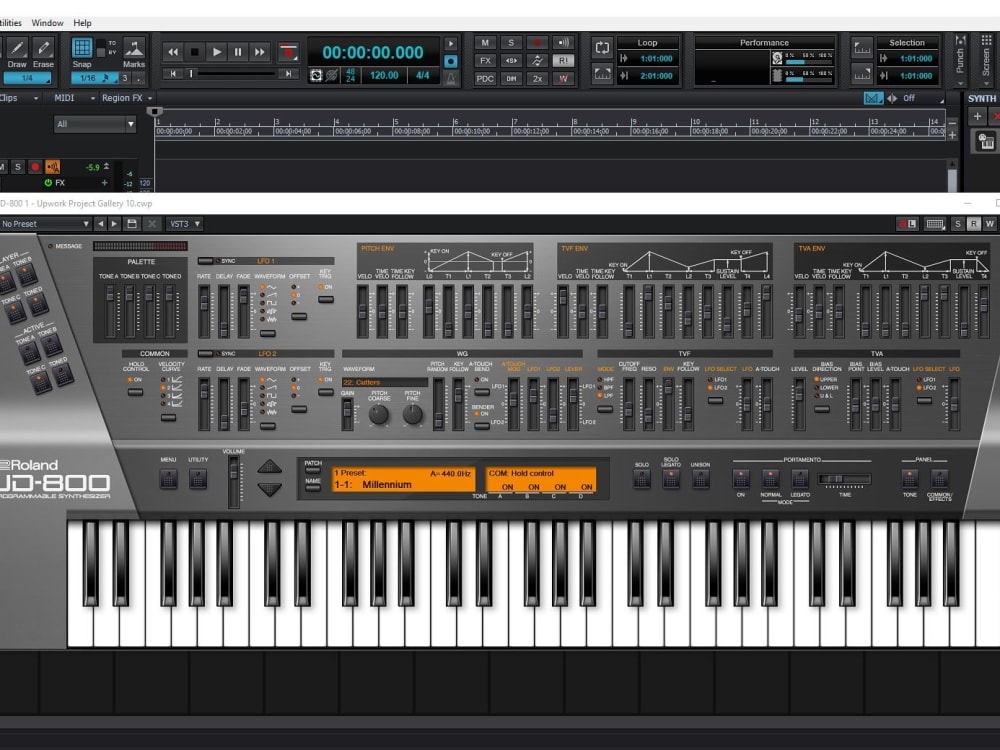This screenshot has width=1000, height=750.
Task: Click the 120.00 tempo field
Action: tap(385, 75)
